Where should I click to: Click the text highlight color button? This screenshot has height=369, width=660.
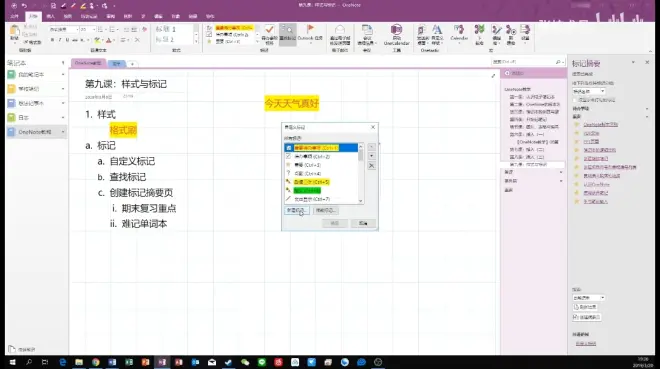point(97,40)
